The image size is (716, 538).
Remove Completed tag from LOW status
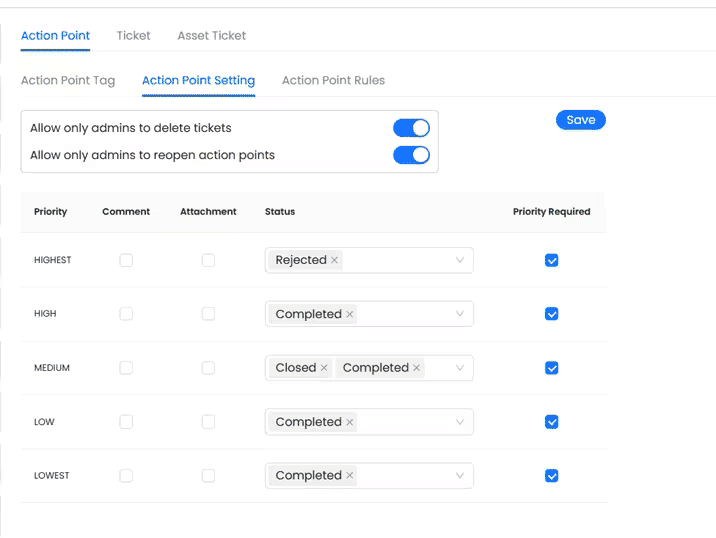coord(350,422)
